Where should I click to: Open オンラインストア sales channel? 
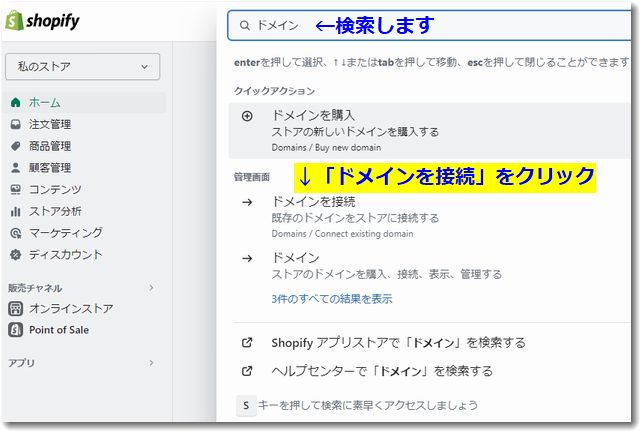71,309
